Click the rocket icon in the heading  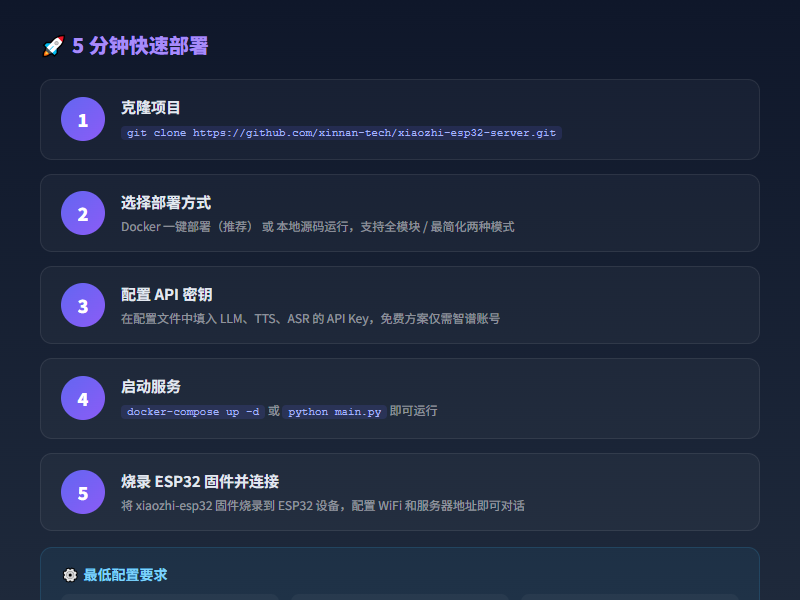tap(53, 46)
